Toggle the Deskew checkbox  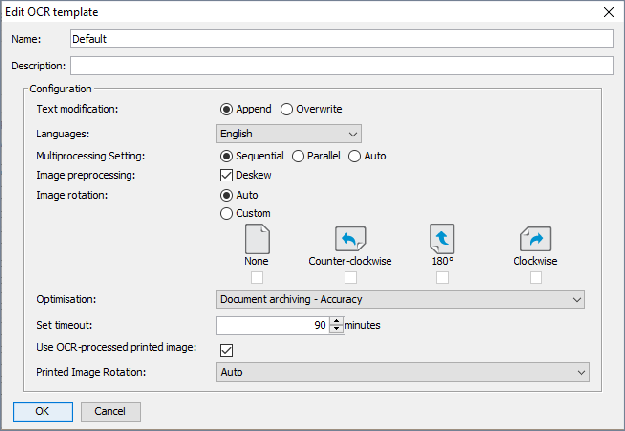tap(226, 175)
